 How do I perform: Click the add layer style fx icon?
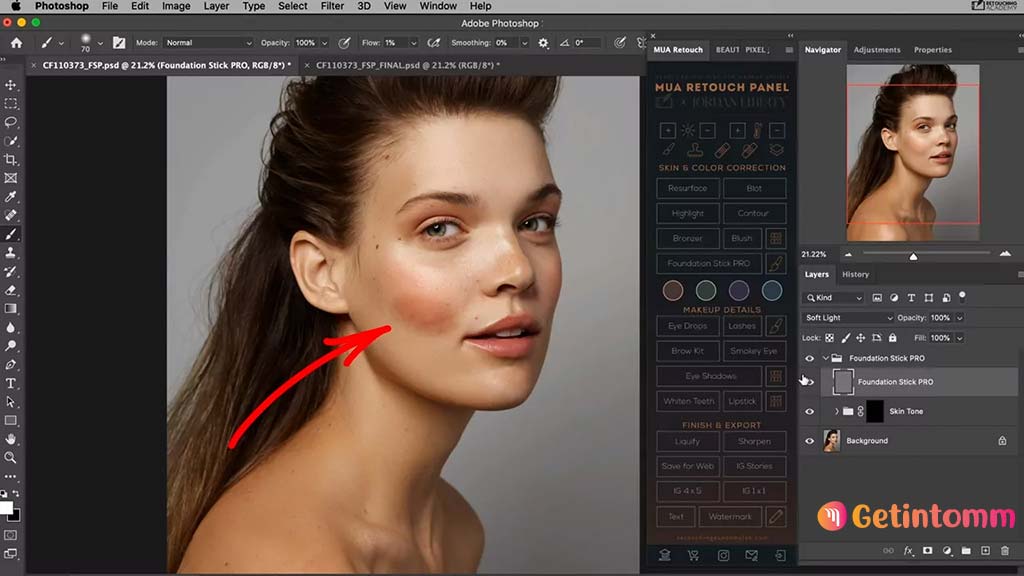click(x=908, y=551)
